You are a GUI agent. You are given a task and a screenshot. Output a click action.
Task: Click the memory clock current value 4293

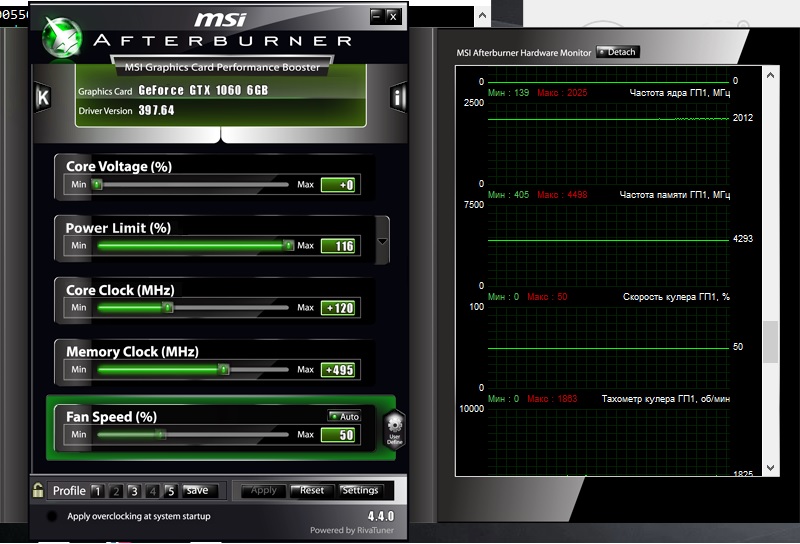(743, 238)
